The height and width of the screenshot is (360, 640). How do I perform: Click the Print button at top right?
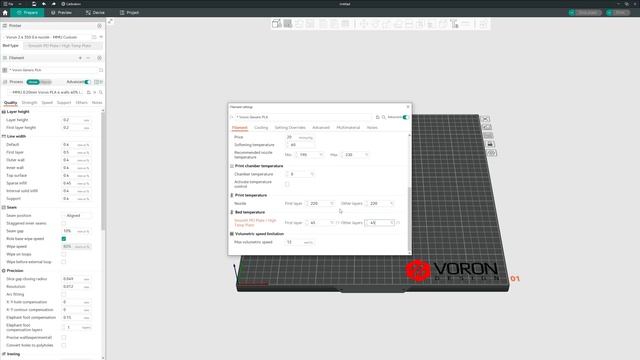point(617,13)
